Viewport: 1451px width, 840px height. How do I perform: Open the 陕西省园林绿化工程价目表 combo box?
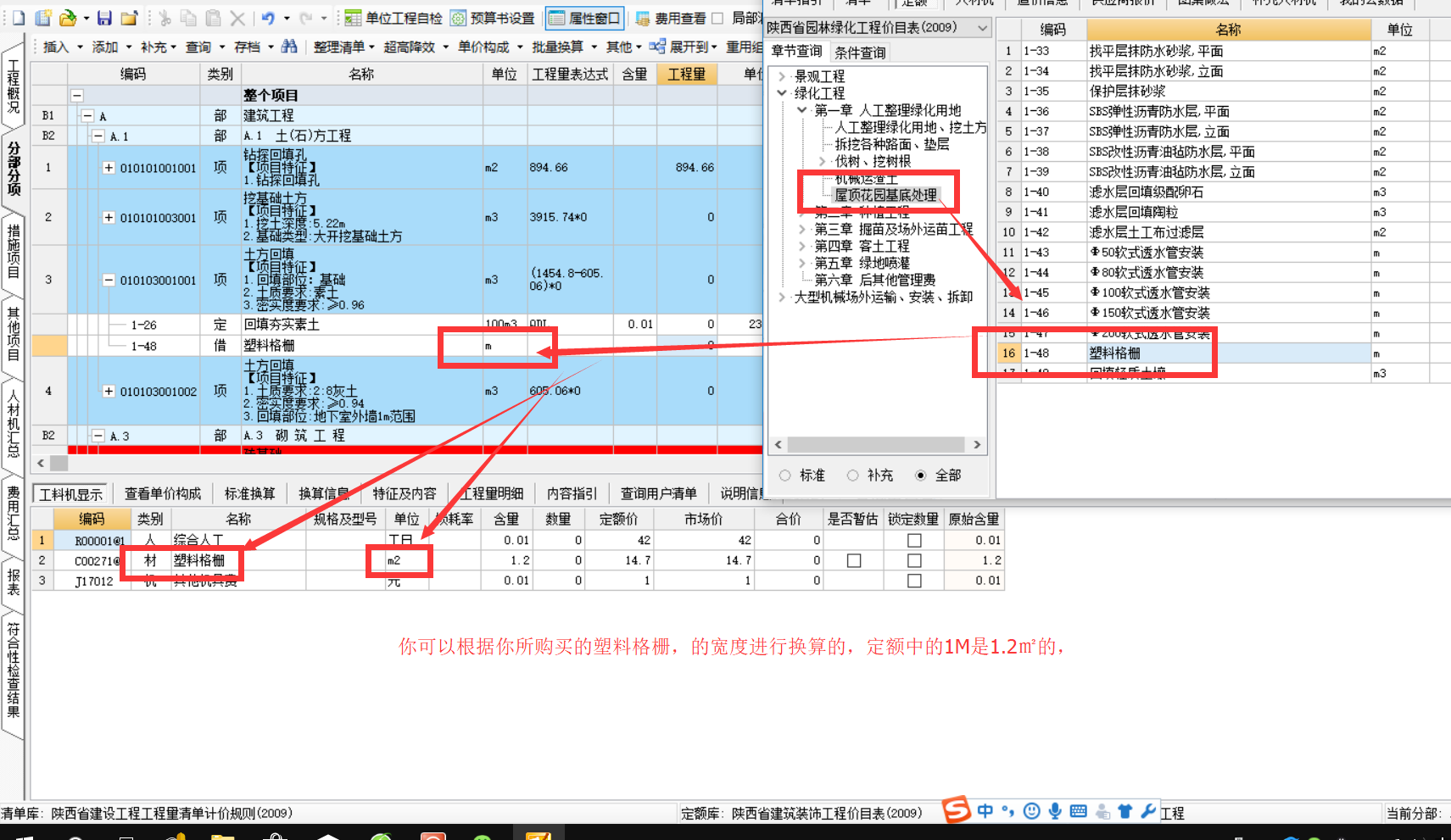click(878, 28)
